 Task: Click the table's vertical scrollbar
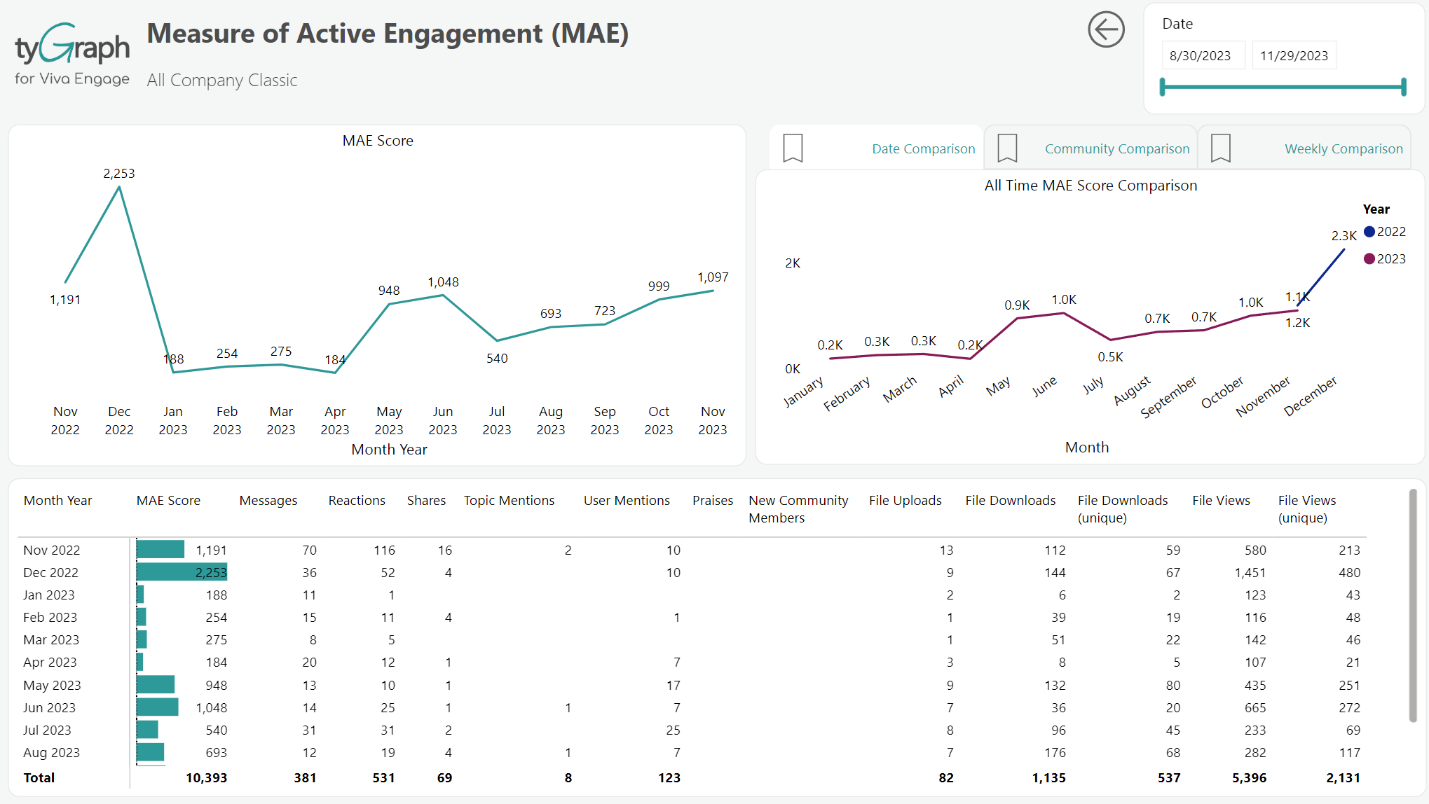tap(1412, 605)
